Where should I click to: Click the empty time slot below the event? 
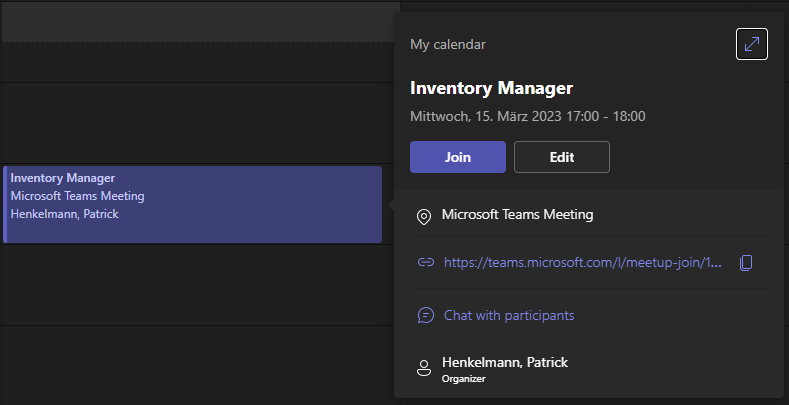(x=190, y=285)
